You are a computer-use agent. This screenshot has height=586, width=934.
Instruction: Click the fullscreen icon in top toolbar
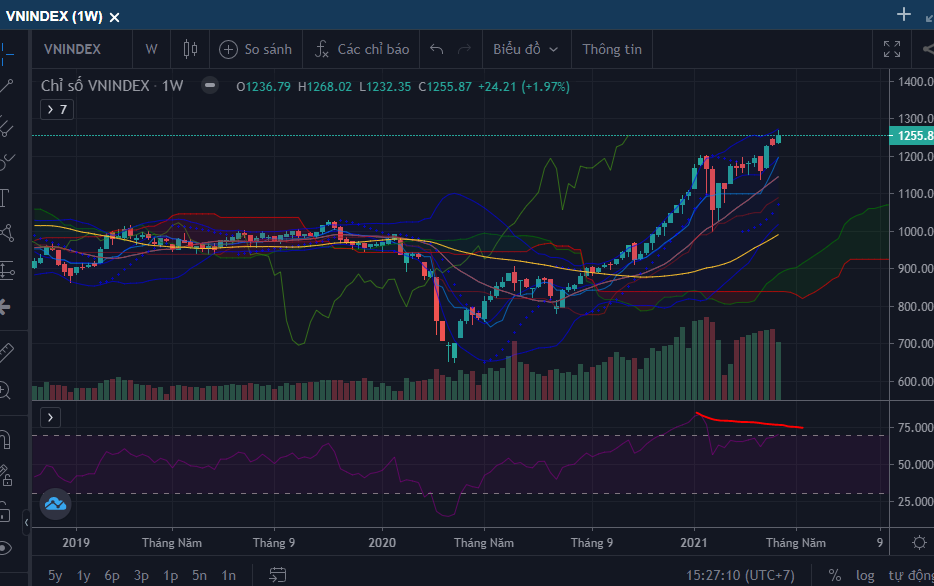tap(892, 49)
